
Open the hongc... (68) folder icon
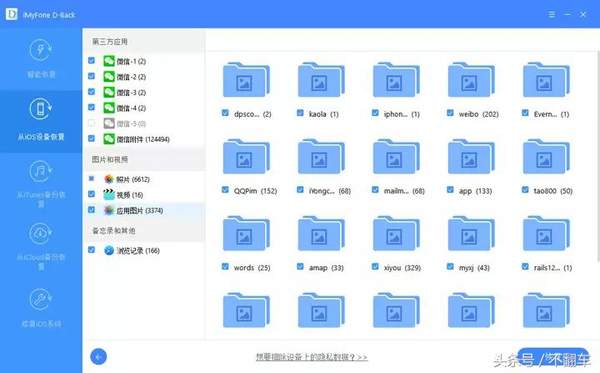pos(321,157)
